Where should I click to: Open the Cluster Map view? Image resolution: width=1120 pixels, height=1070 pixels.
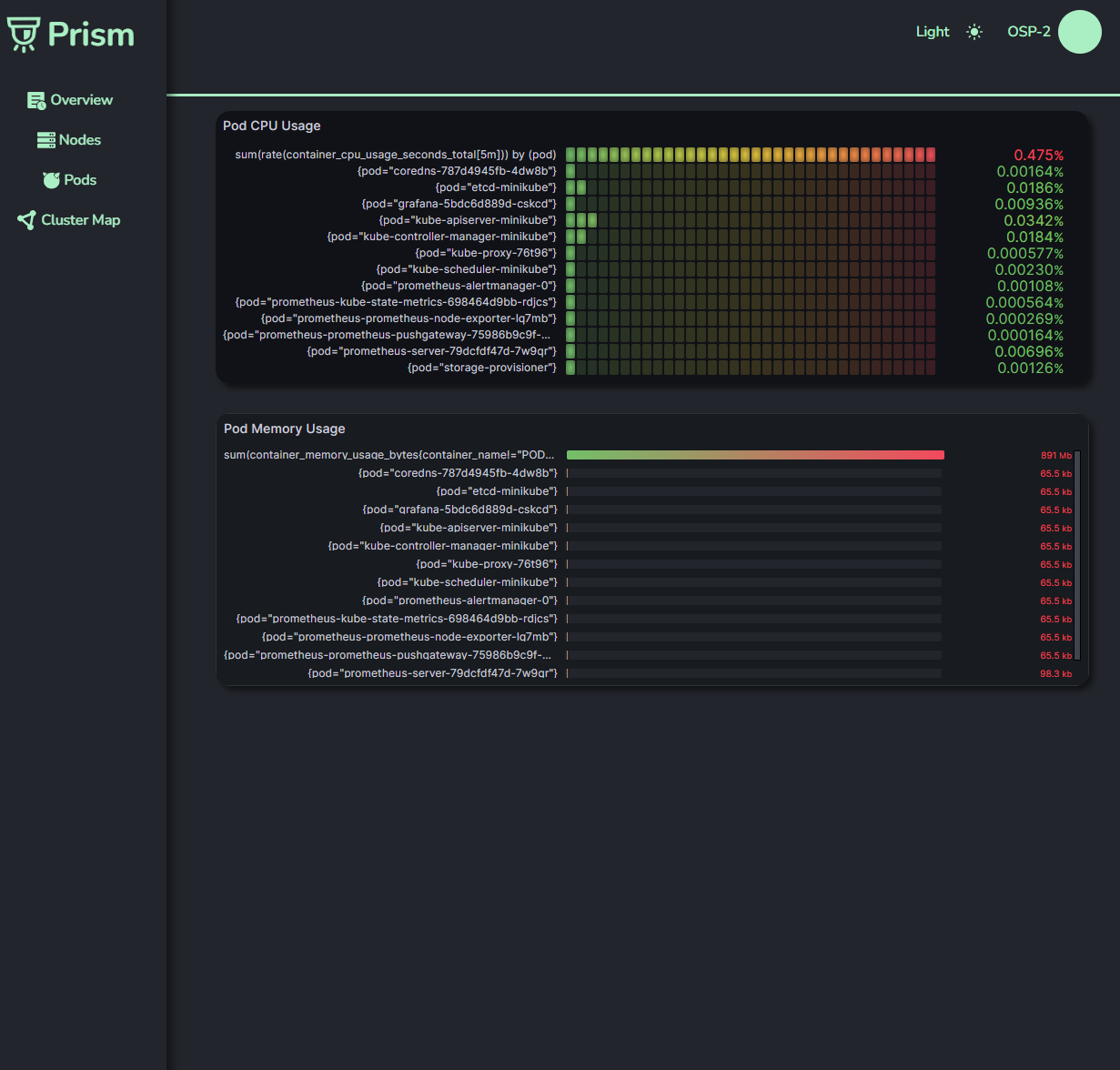81,220
